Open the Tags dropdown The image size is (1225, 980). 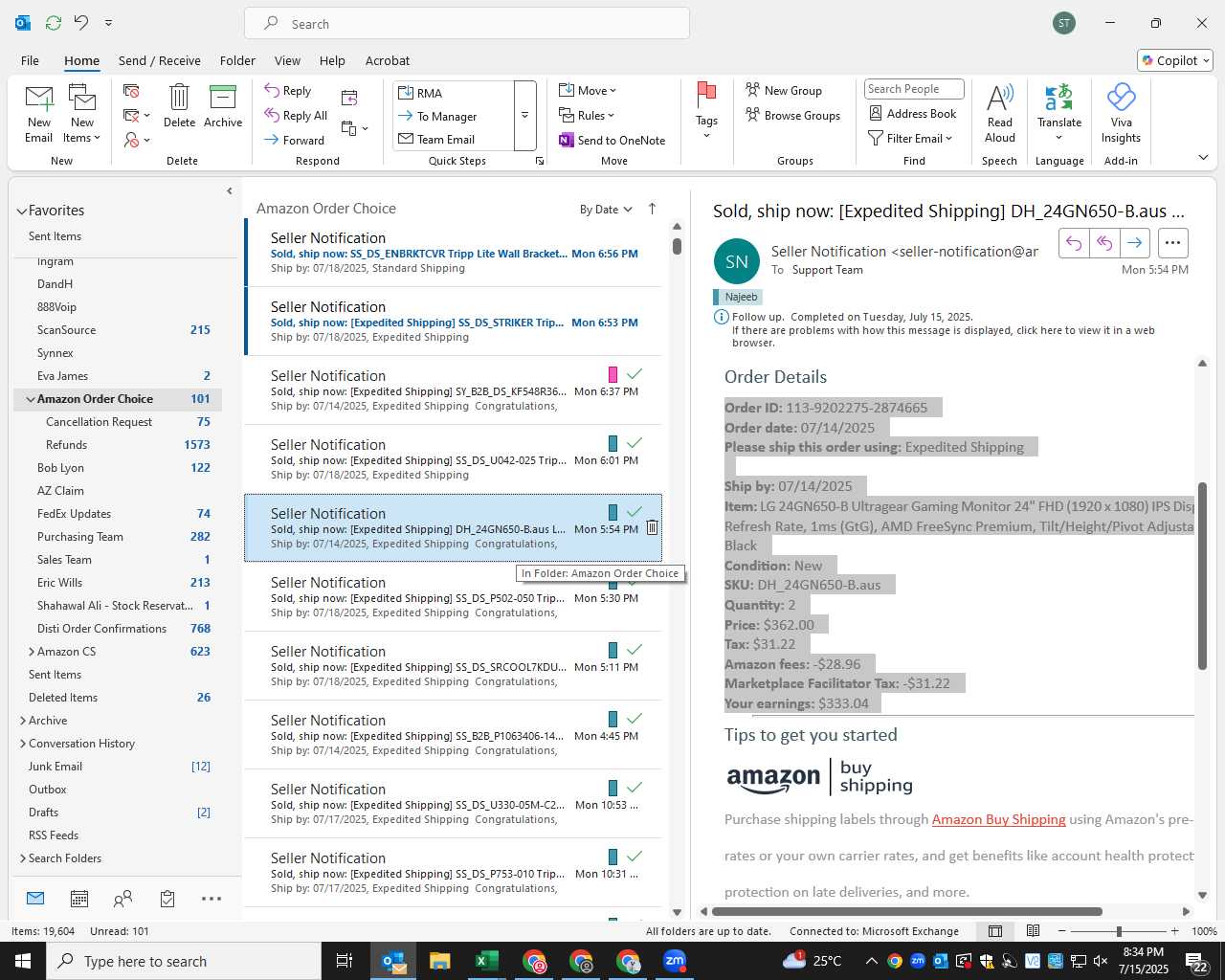click(706, 111)
